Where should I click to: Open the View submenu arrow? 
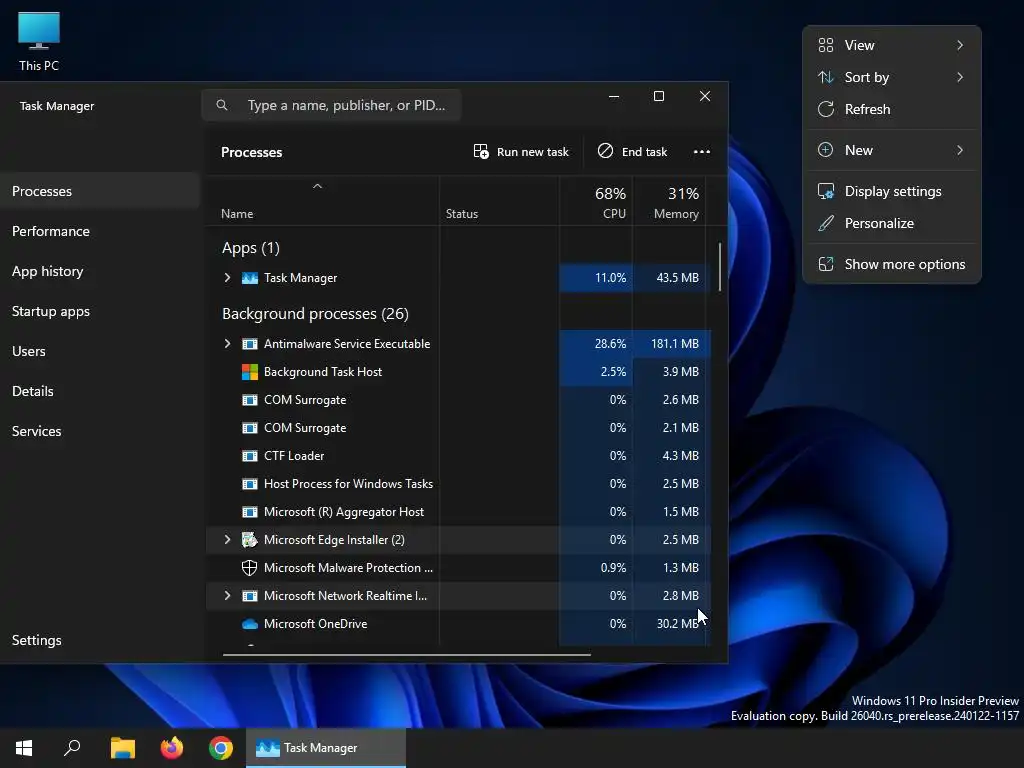tap(959, 45)
